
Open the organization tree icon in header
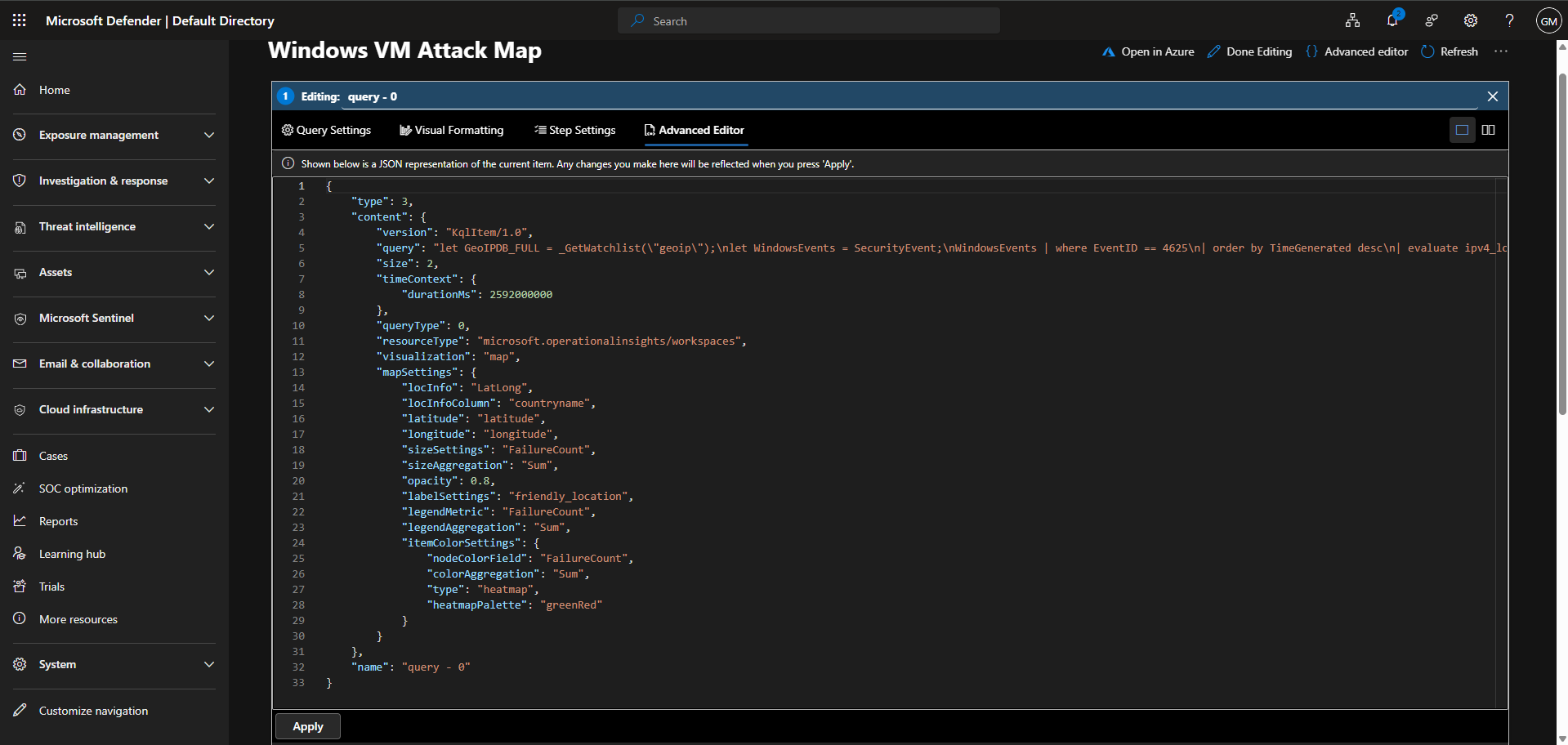tap(1353, 20)
